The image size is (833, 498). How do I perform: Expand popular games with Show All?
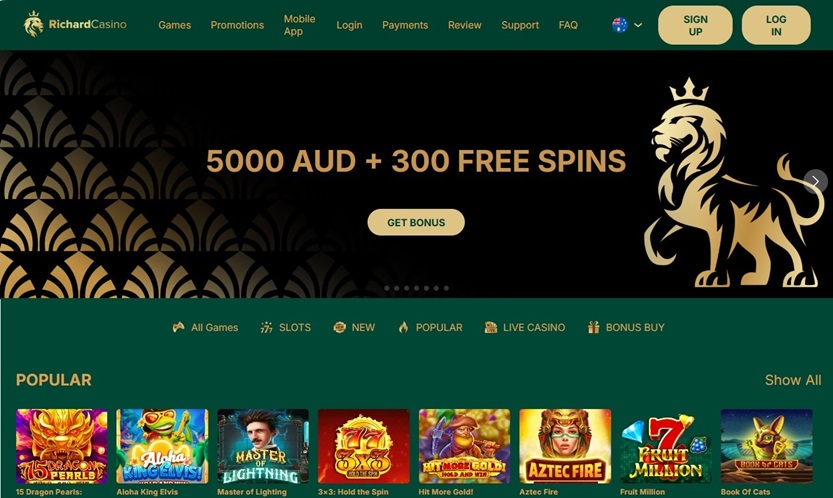click(x=793, y=380)
